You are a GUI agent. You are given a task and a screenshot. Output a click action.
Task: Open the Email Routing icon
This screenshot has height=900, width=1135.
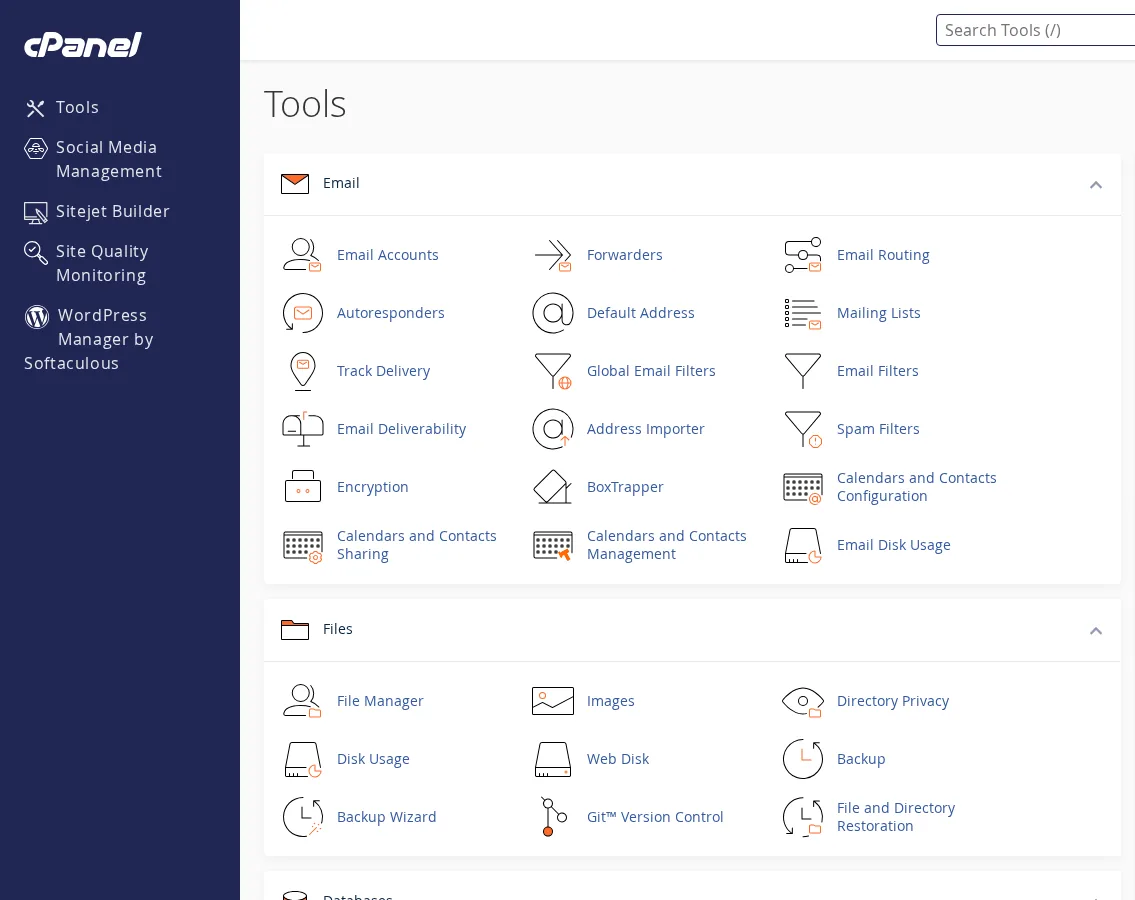tap(803, 255)
